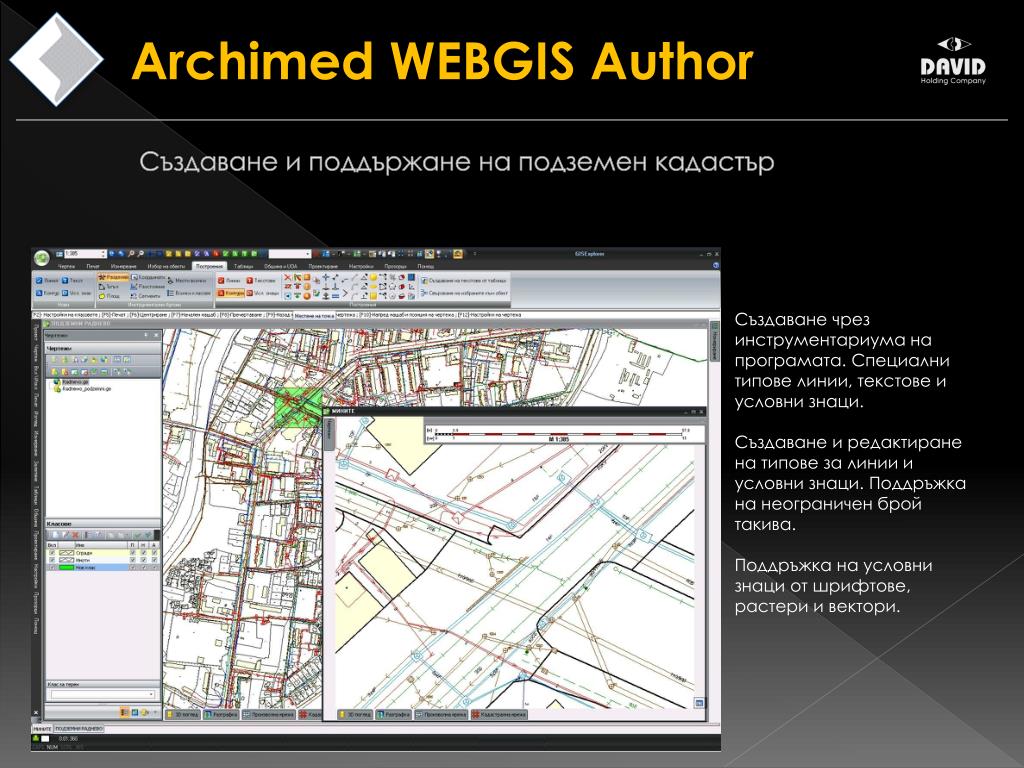Click the Площ tool with yellow icon
The image size is (1024, 768).
(x=110, y=296)
